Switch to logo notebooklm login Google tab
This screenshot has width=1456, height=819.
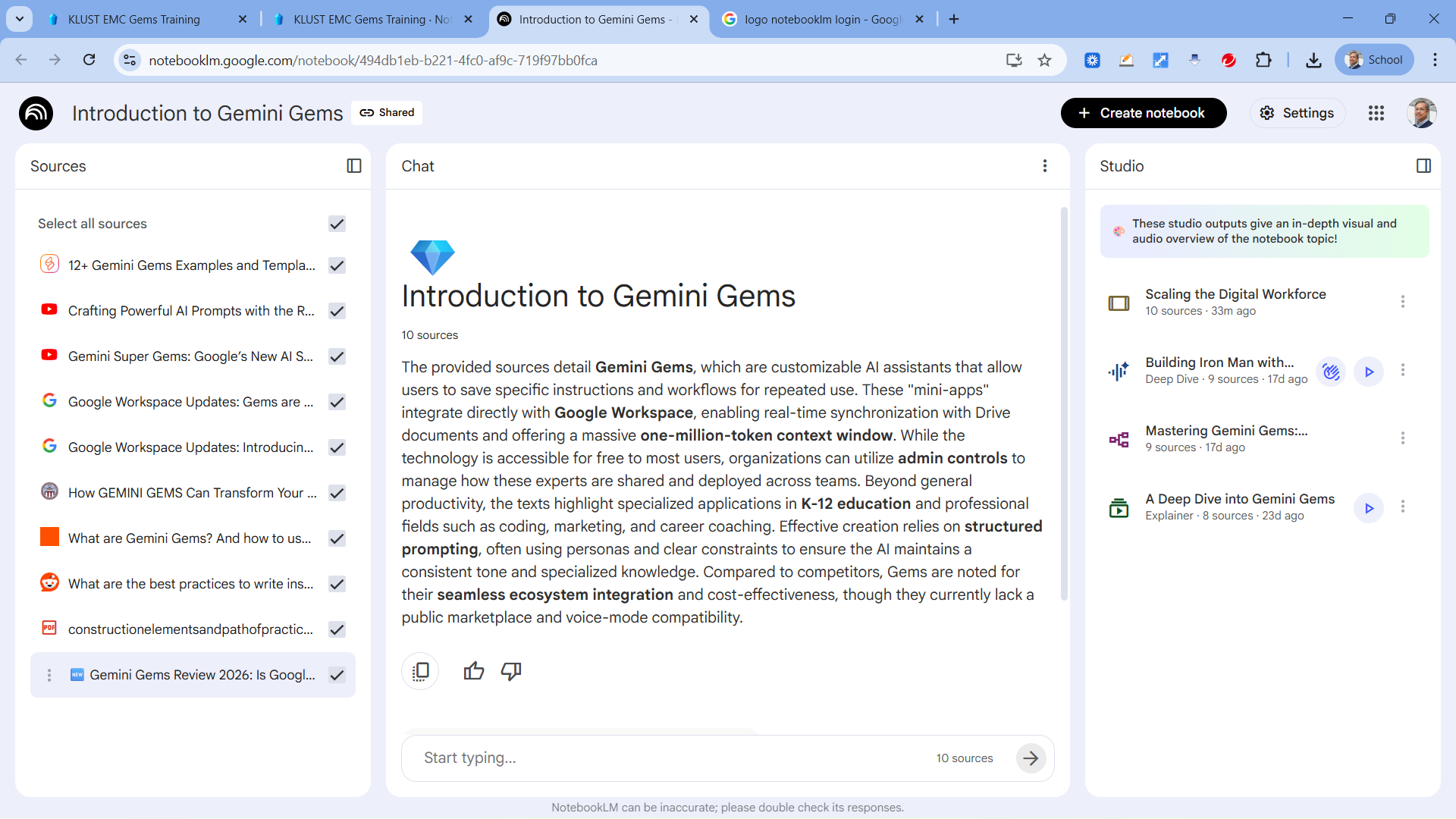point(824,19)
